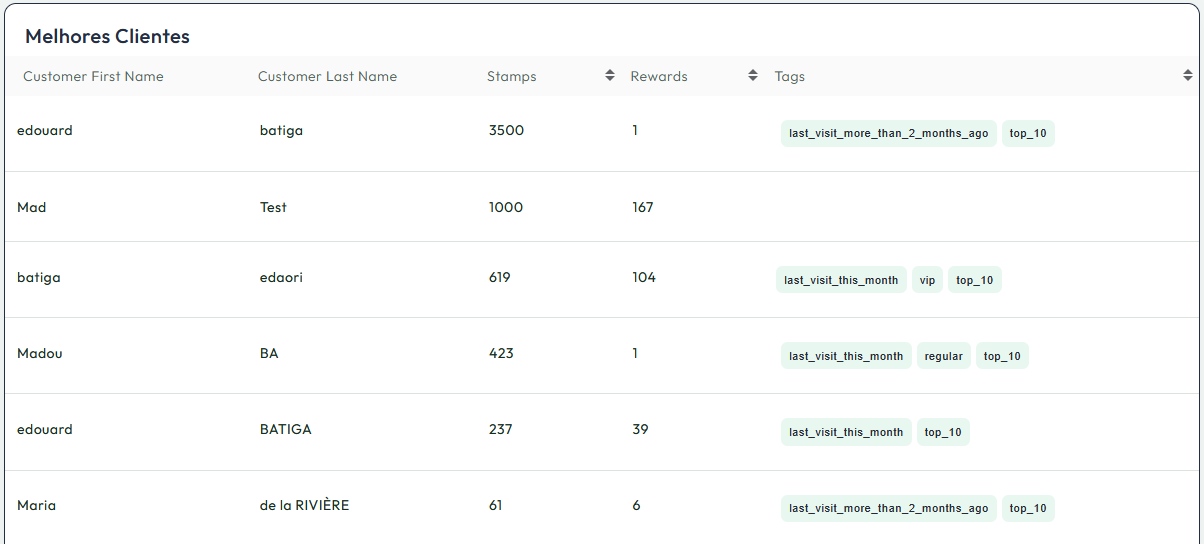Click the first name Mad
This screenshot has height=544, width=1204.
(x=32, y=207)
